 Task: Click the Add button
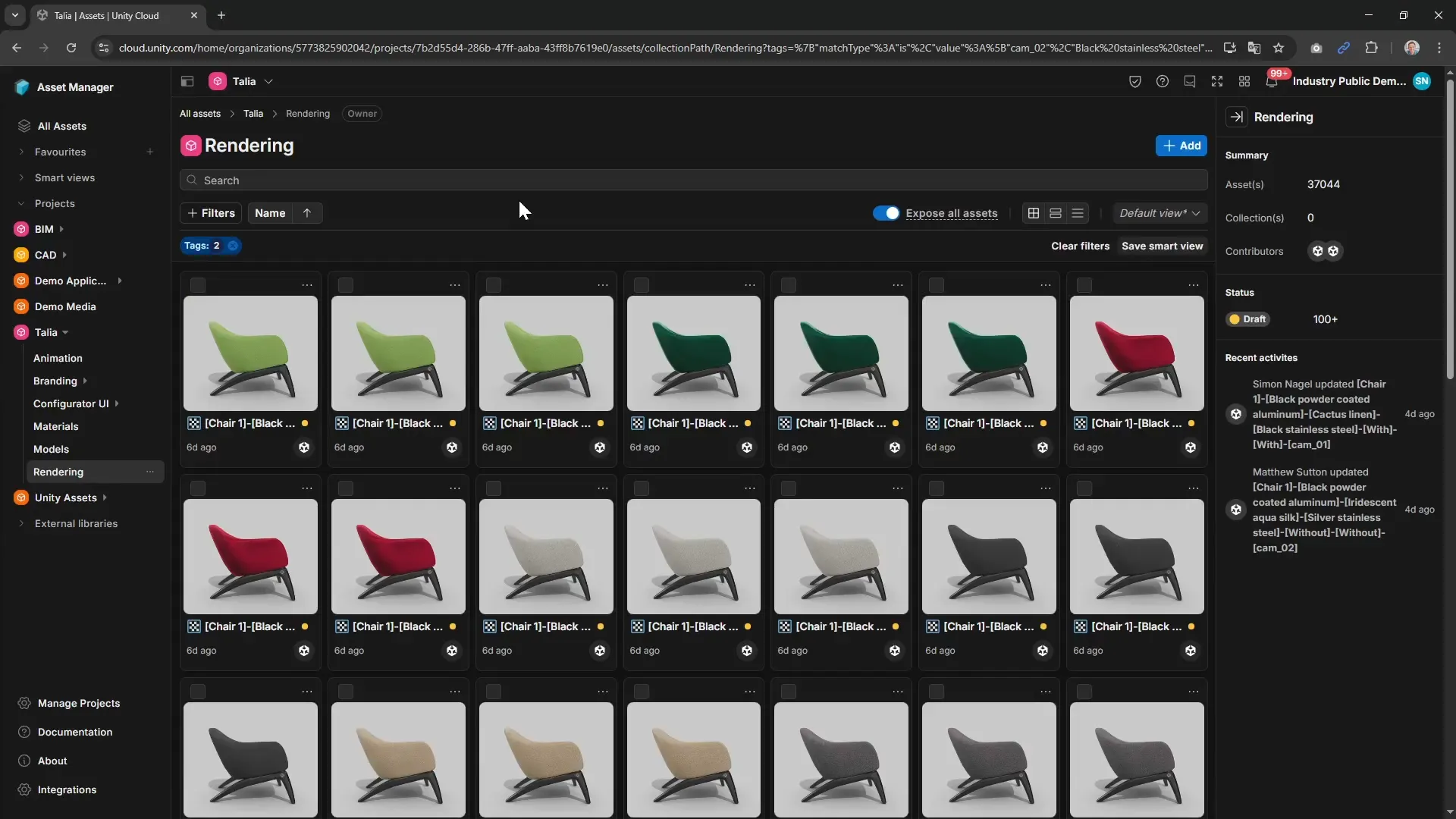(1181, 146)
